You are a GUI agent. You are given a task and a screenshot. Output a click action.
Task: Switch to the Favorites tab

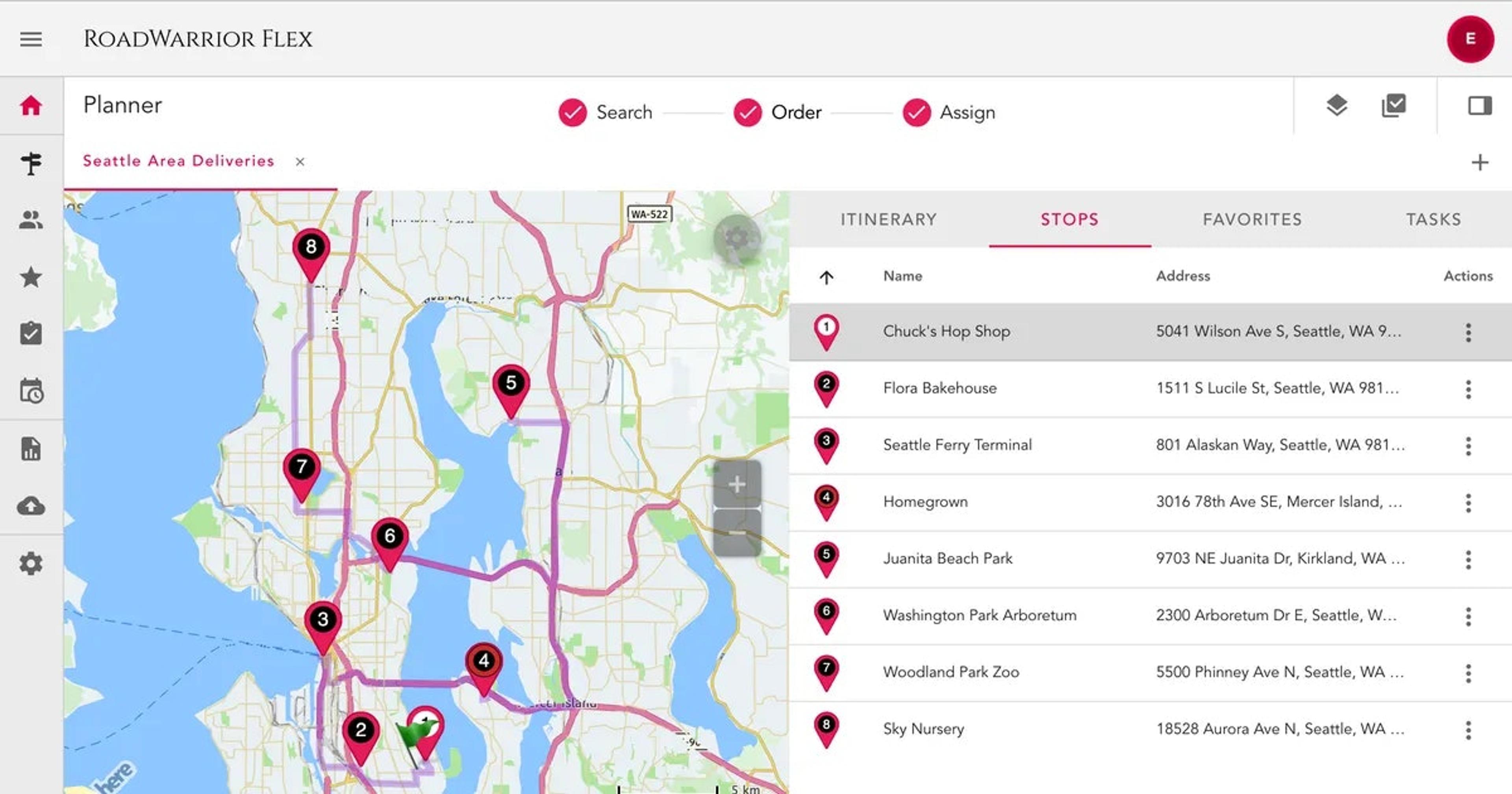1252,219
